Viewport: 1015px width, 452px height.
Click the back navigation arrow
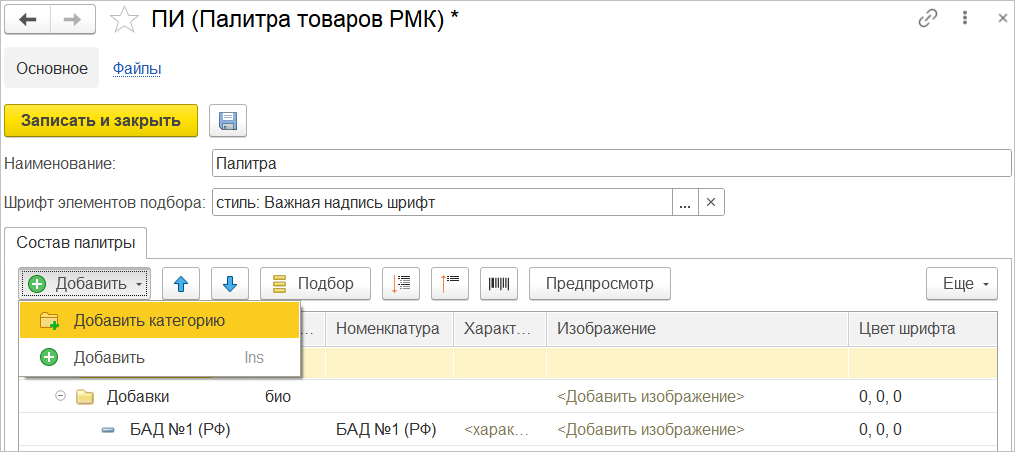pyautogui.click(x=28, y=20)
